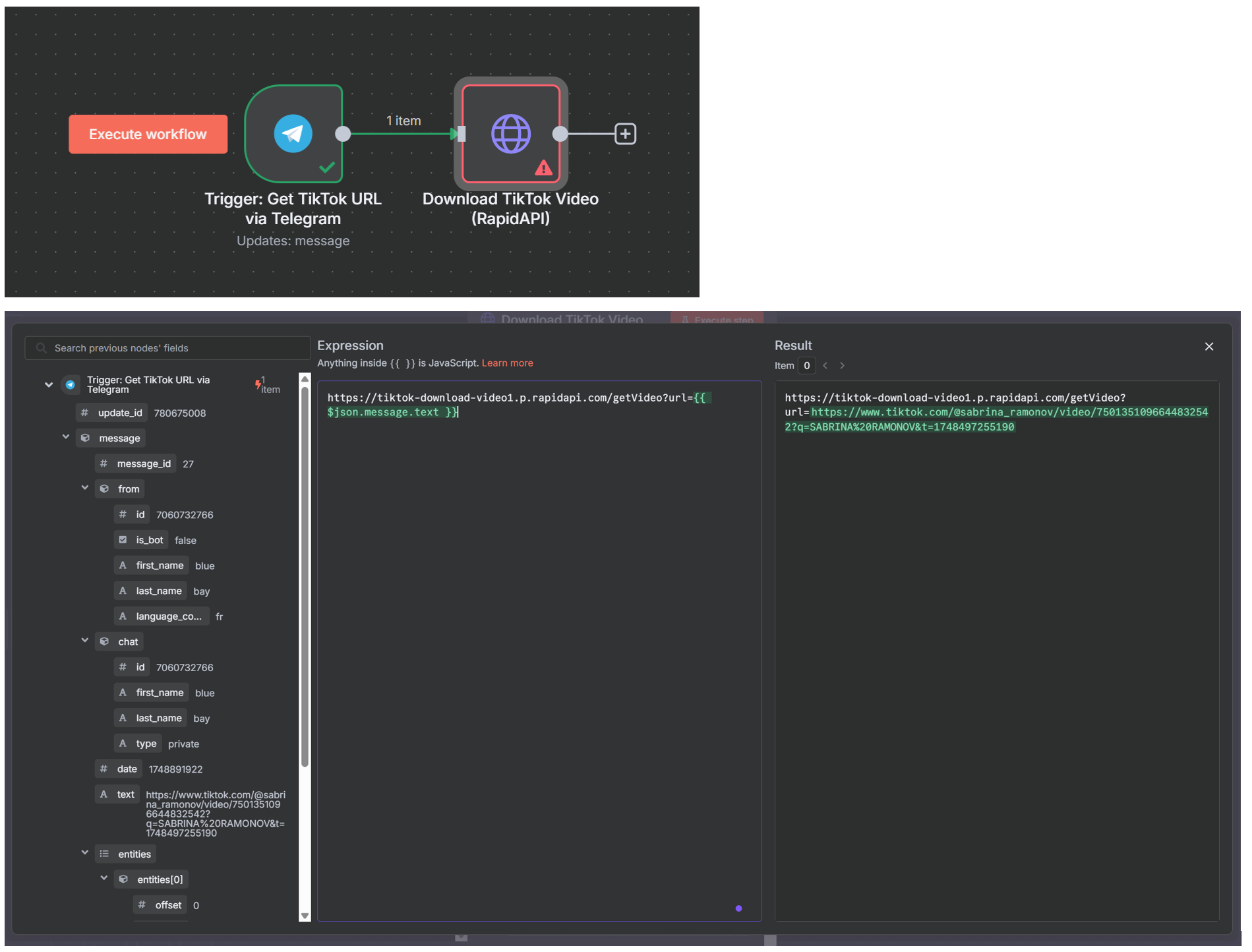Click the red warning triangle on HTTP node

pyautogui.click(x=543, y=168)
